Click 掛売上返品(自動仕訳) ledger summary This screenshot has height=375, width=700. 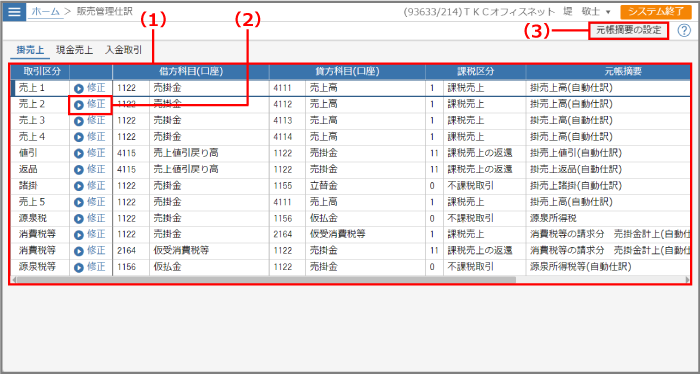click(576, 169)
